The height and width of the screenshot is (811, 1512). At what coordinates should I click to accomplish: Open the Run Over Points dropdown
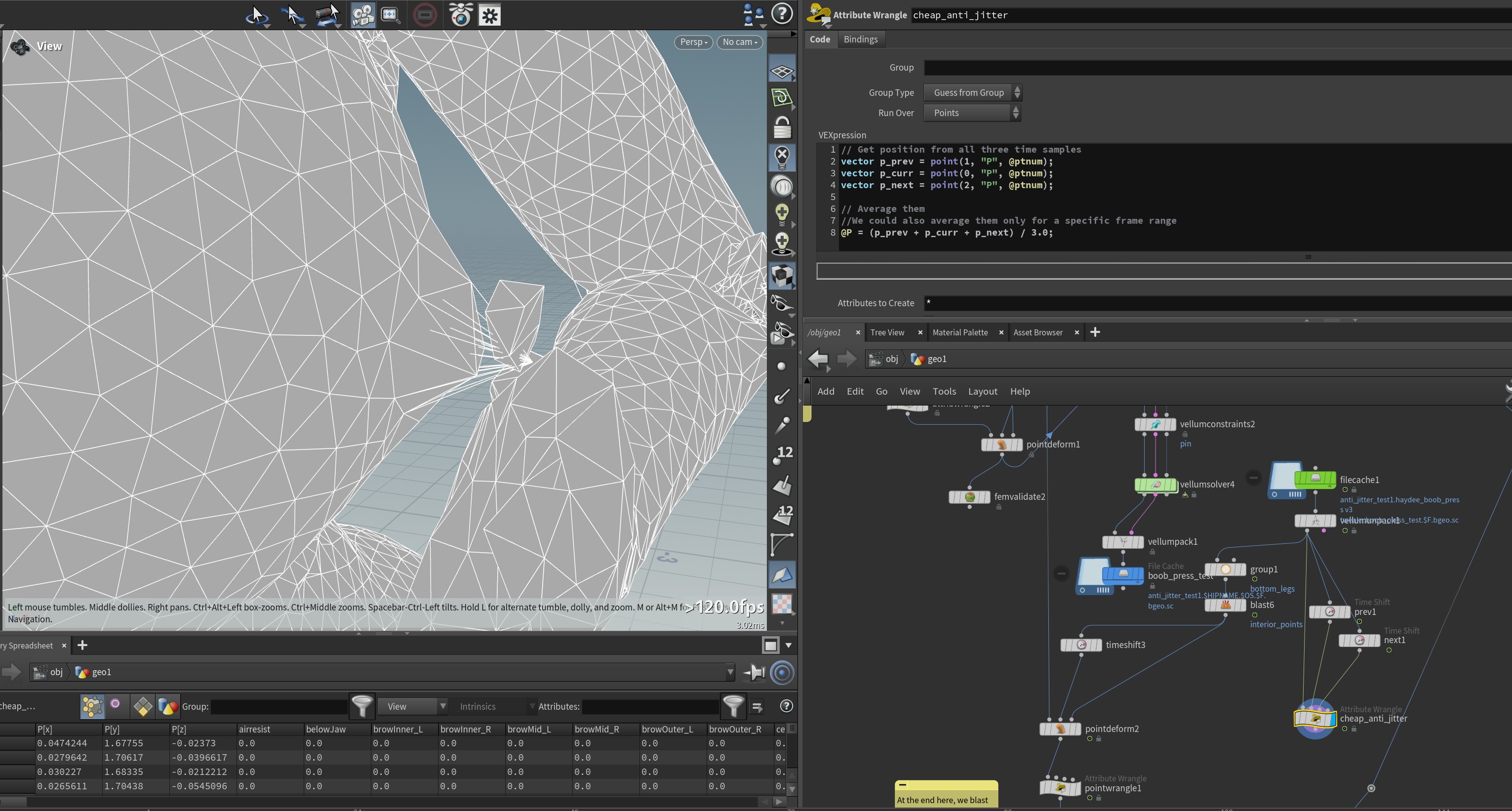point(972,113)
